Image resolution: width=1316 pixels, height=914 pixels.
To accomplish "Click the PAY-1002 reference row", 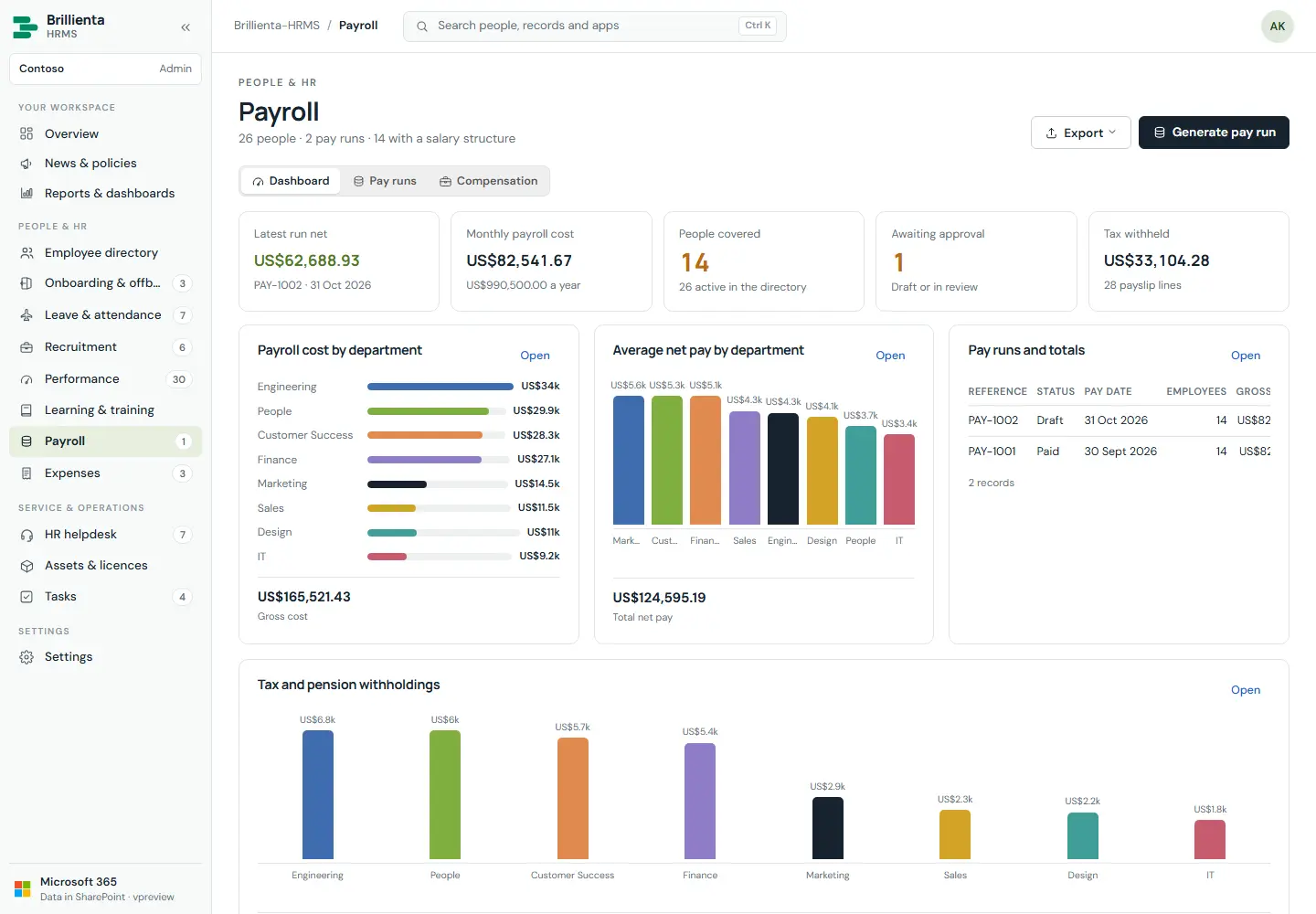I will (x=1120, y=420).
